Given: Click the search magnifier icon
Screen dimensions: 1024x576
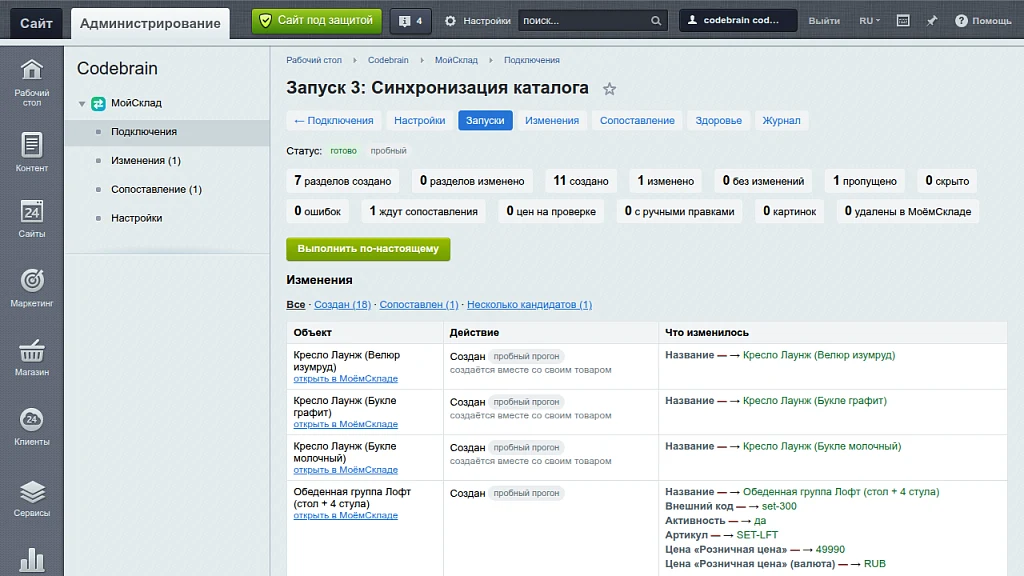Looking at the screenshot, I should point(656,21).
